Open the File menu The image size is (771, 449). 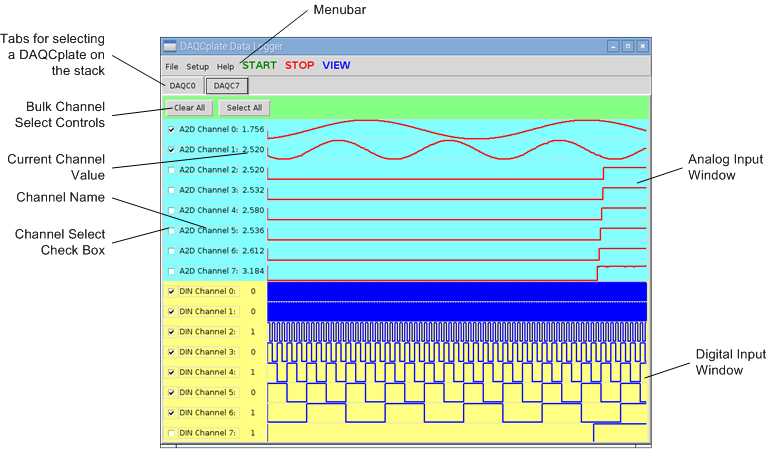point(172,66)
